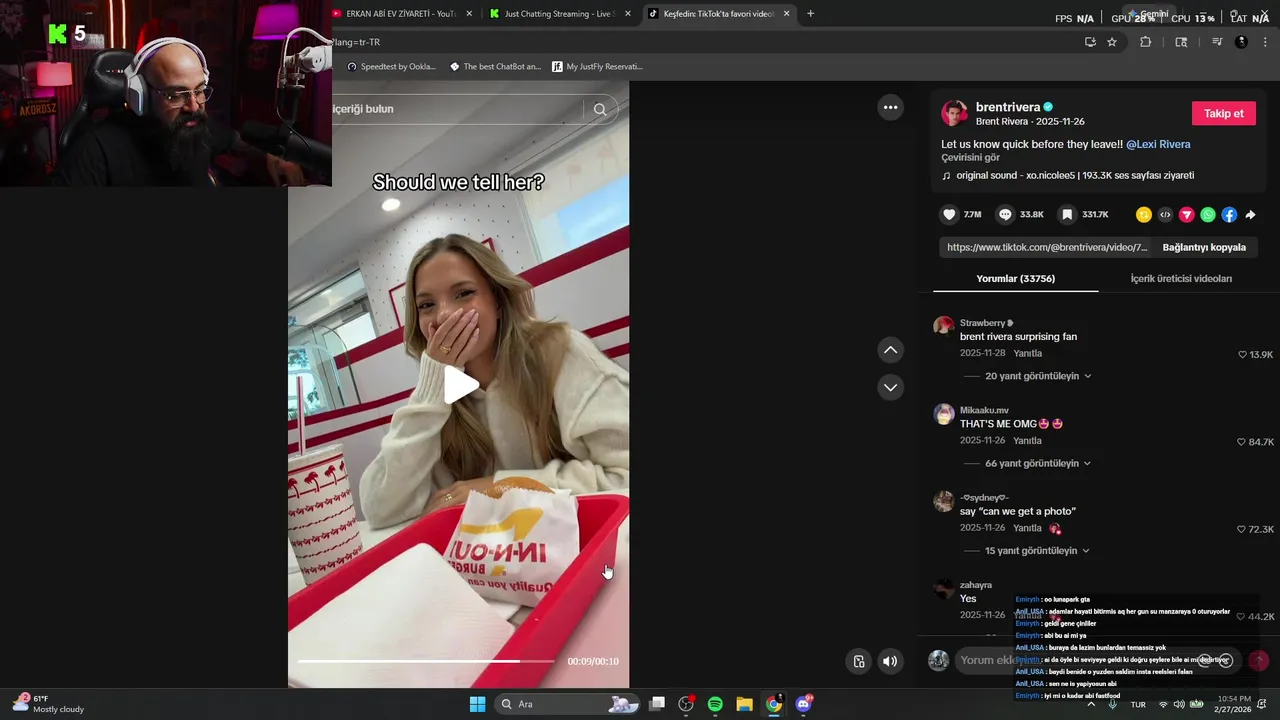Share the video to WhatsApp
The width and height of the screenshot is (1280, 720).
tap(1208, 214)
